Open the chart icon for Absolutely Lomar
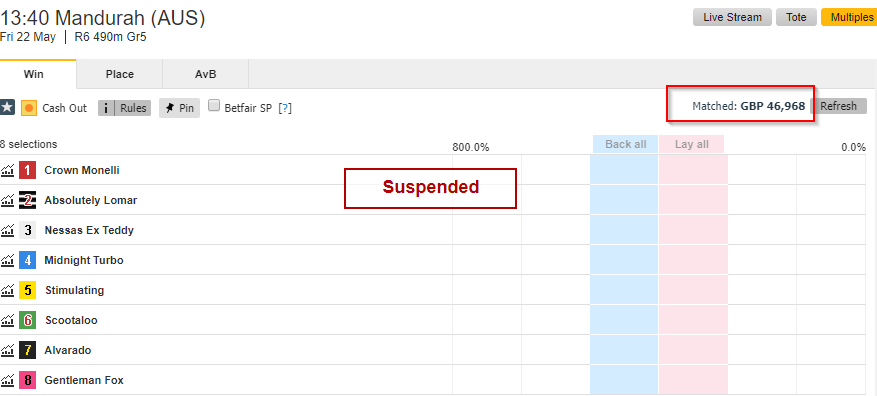Image resolution: width=877 pixels, height=396 pixels. (x=7, y=200)
